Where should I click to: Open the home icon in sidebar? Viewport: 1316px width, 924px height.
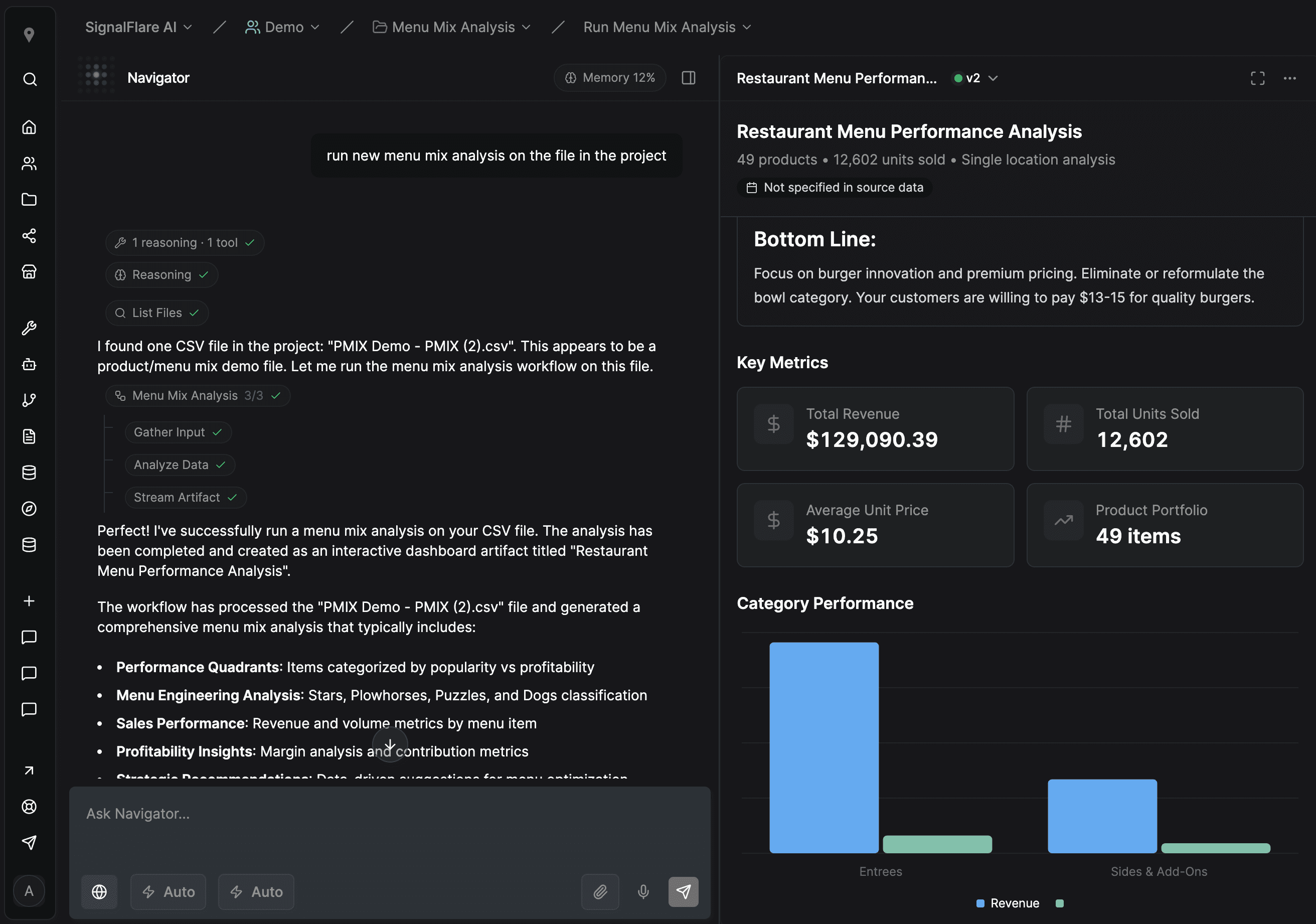(29, 127)
